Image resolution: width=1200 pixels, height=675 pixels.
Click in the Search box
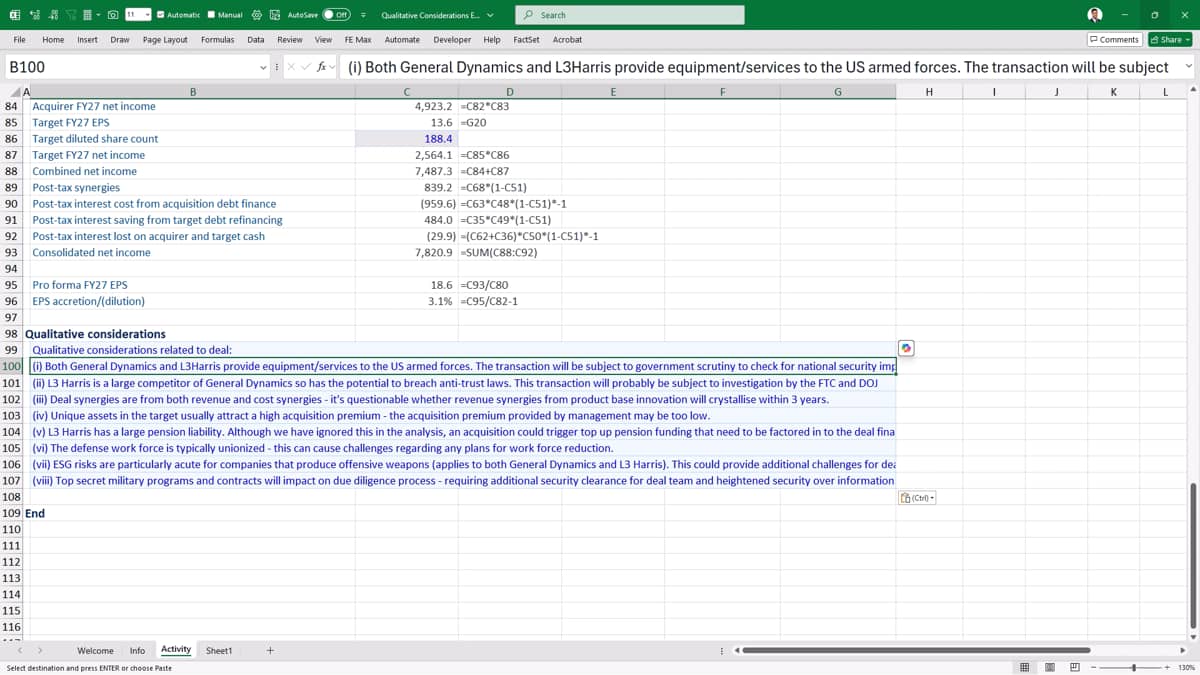tap(629, 15)
